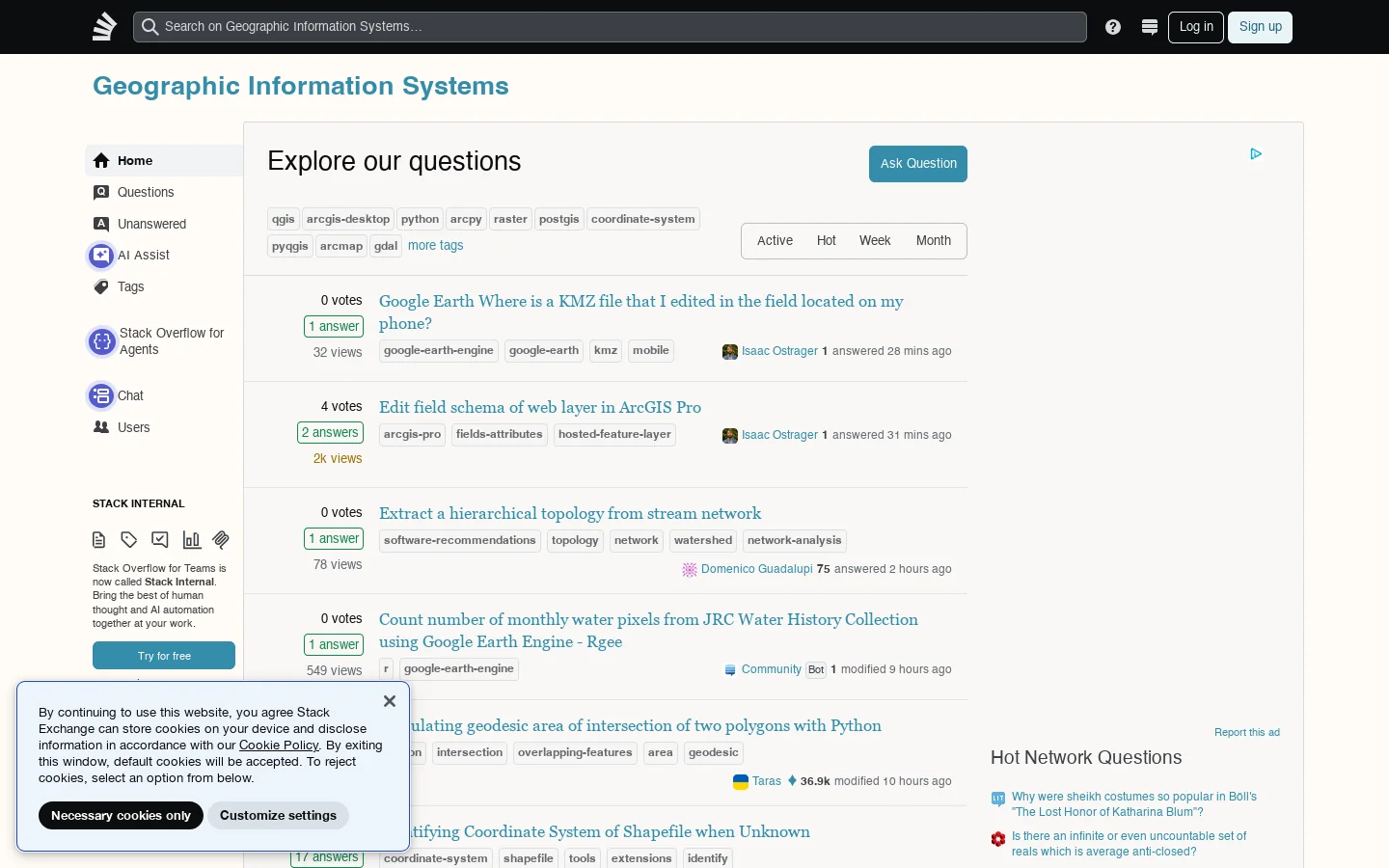Open the Stack Exchange sites list icon
This screenshot has height=868, width=1389.
[1149, 27]
